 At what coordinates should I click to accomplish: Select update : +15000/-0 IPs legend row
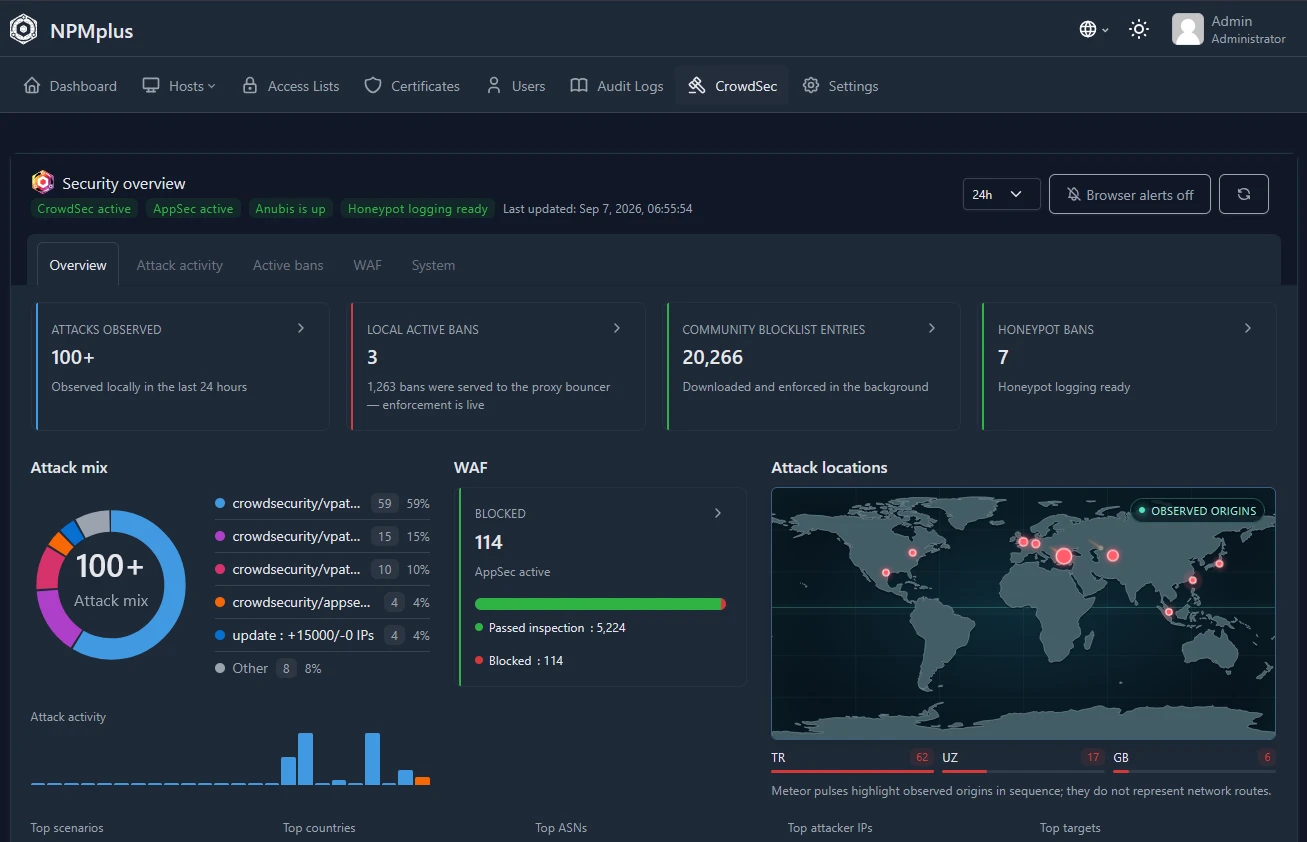tap(322, 636)
